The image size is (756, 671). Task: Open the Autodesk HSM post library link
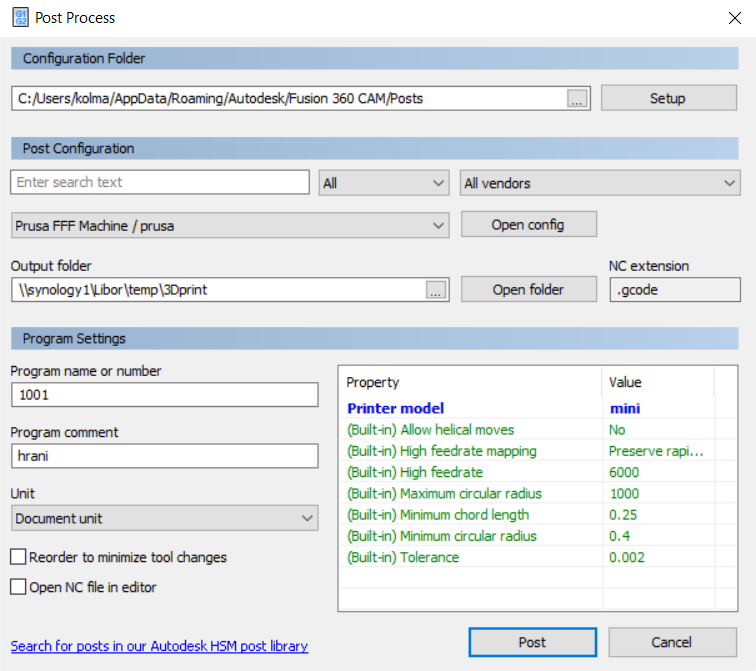coord(159,646)
